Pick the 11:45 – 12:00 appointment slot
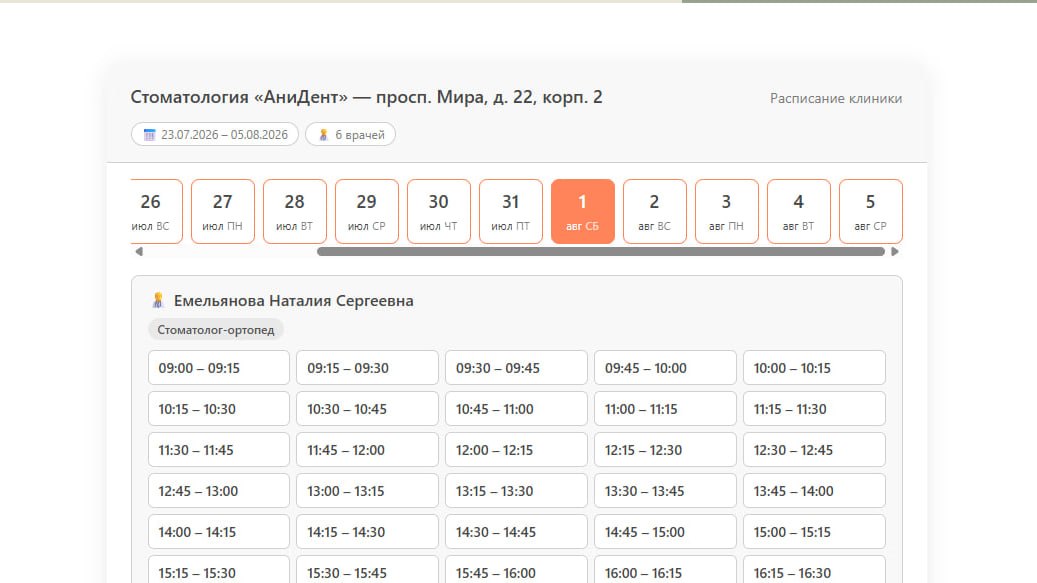 click(368, 449)
